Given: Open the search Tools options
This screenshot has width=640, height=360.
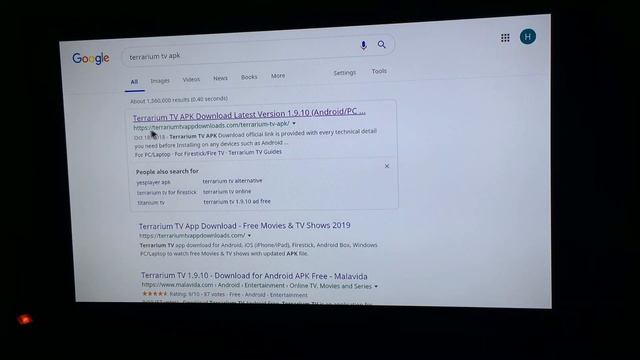Looking at the screenshot, I should (379, 71).
